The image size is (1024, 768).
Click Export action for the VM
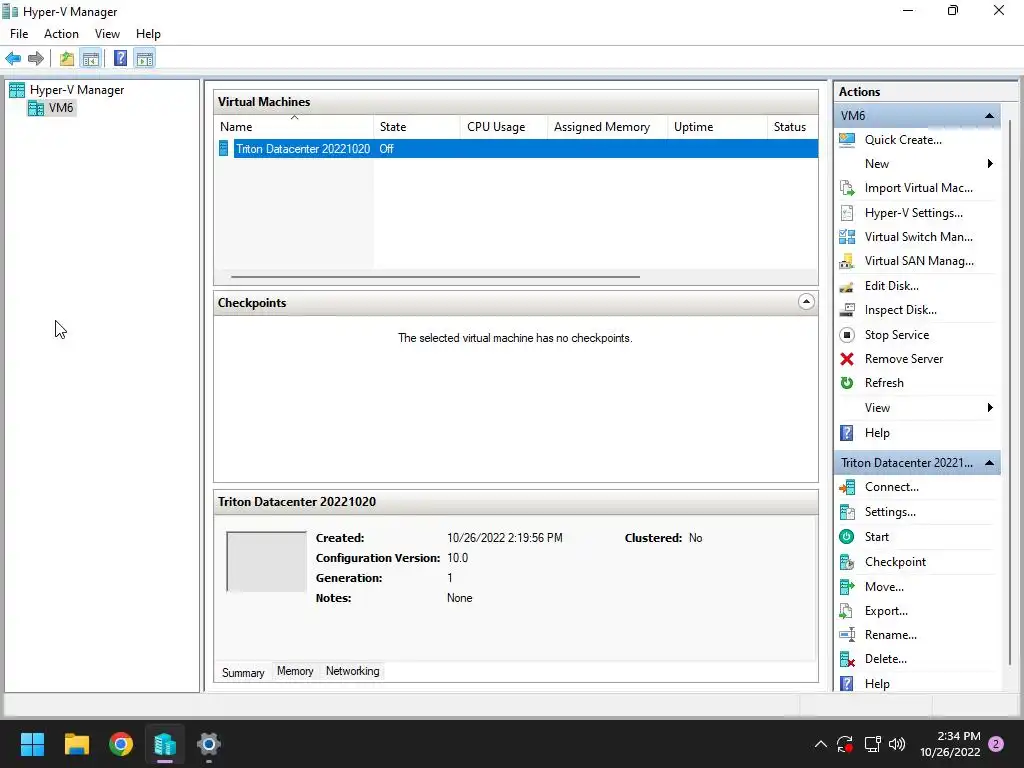(x=886, y=611)
